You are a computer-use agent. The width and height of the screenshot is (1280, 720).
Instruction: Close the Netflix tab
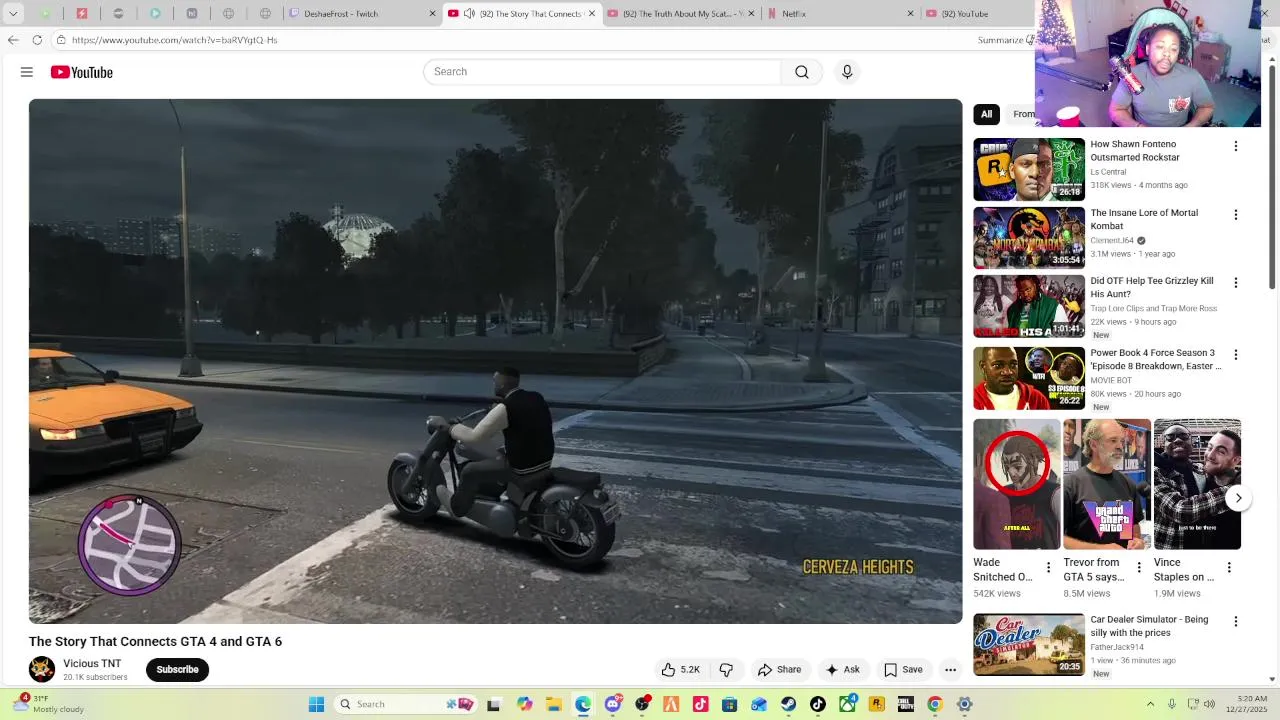910,14
